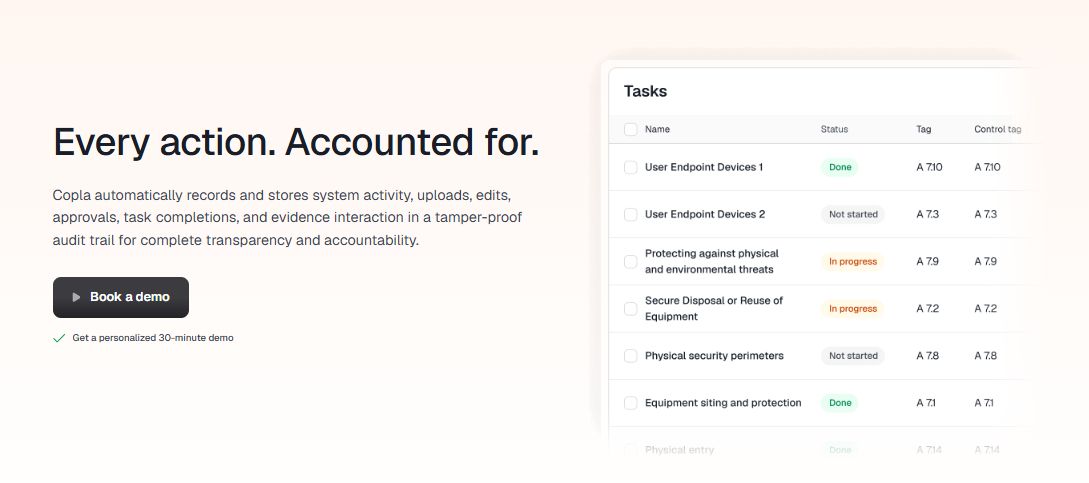Image resolution: width=1089 pixels, height=483 pixels.
Task: Click In progress badge on Secure Disposal row
Action: (x=852, y=309)
